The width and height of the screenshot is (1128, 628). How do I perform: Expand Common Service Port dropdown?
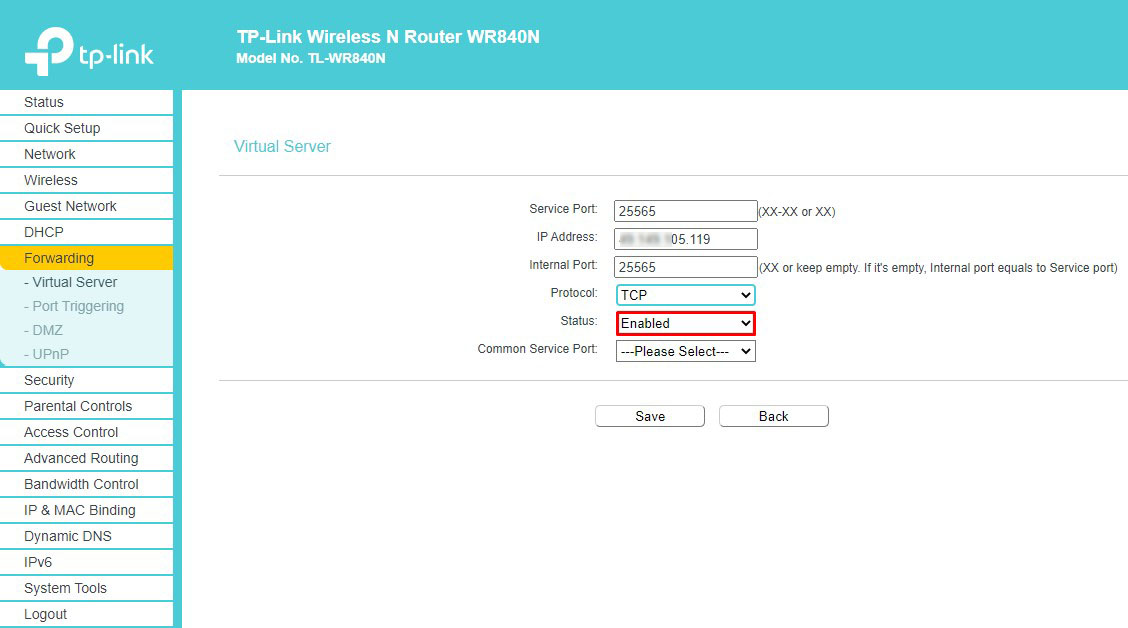[x=686, y=351]
